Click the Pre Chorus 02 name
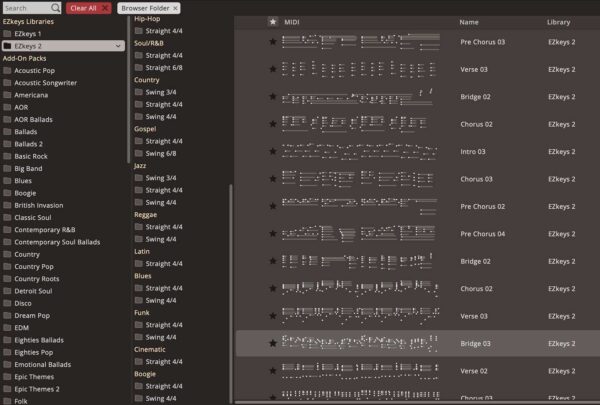Screen dimensions: 600x405 [x=483, y=206]
